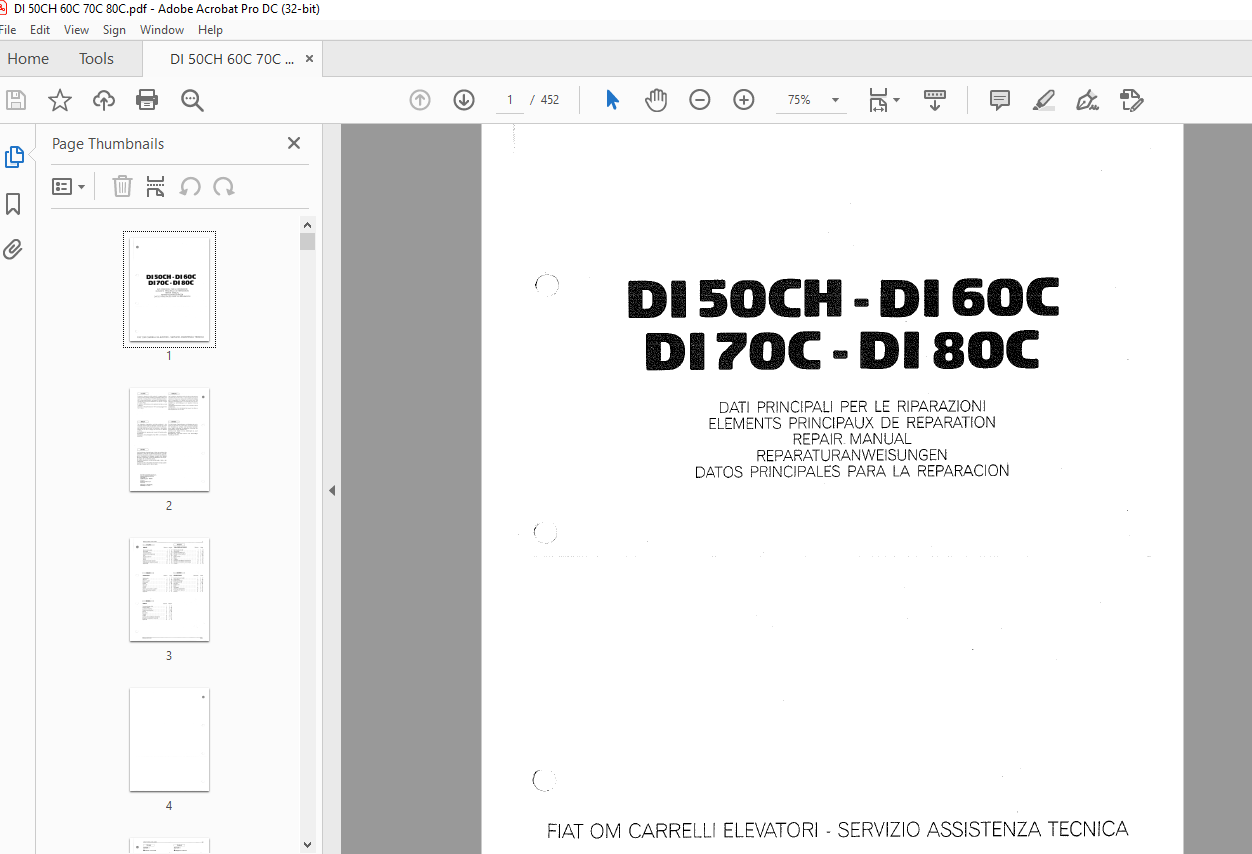
Task: Select the DI 50CH 60C 70C document tab
Action: [232, 59]
